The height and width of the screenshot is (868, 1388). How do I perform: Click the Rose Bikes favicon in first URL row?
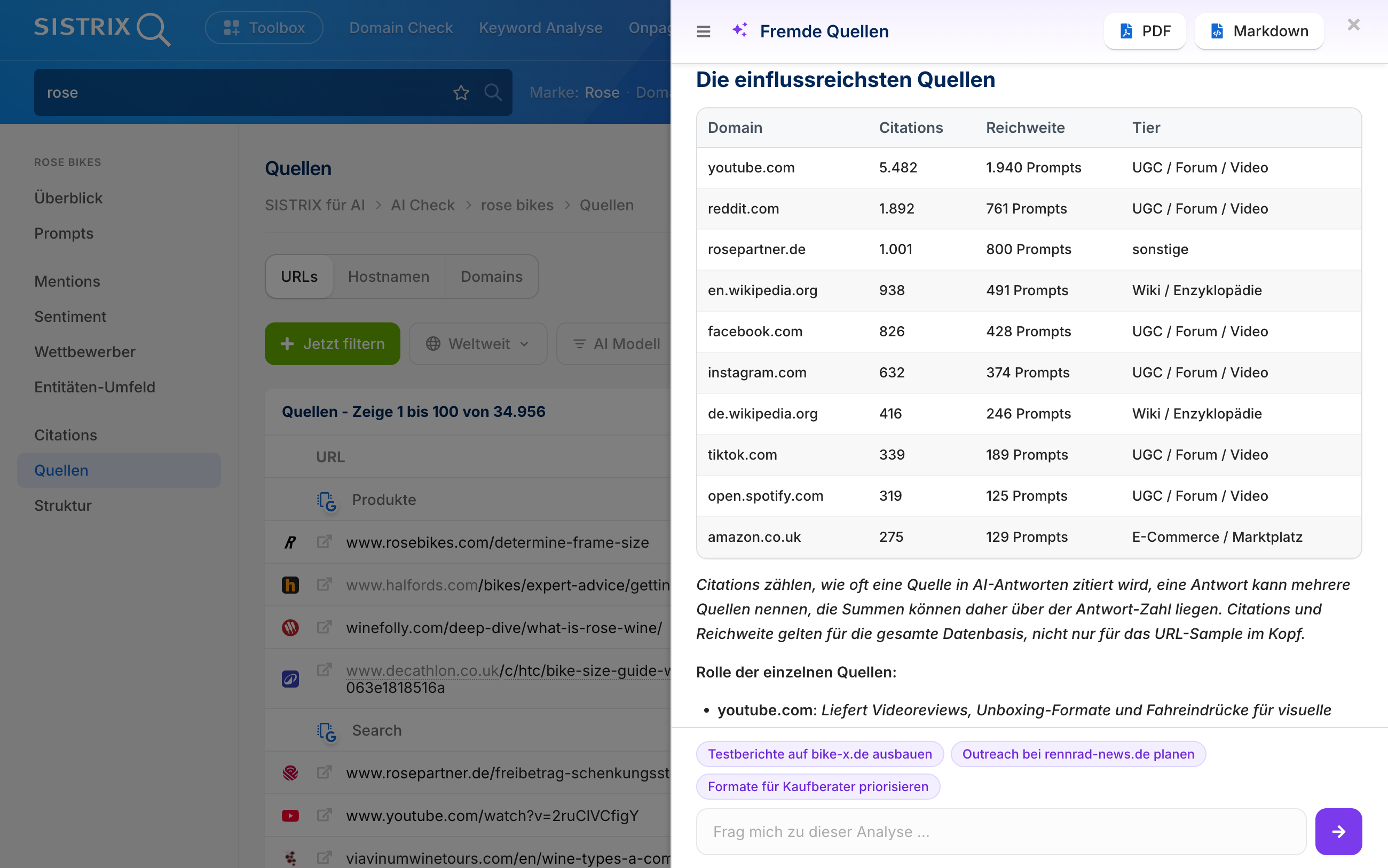(x=290, y=542)
